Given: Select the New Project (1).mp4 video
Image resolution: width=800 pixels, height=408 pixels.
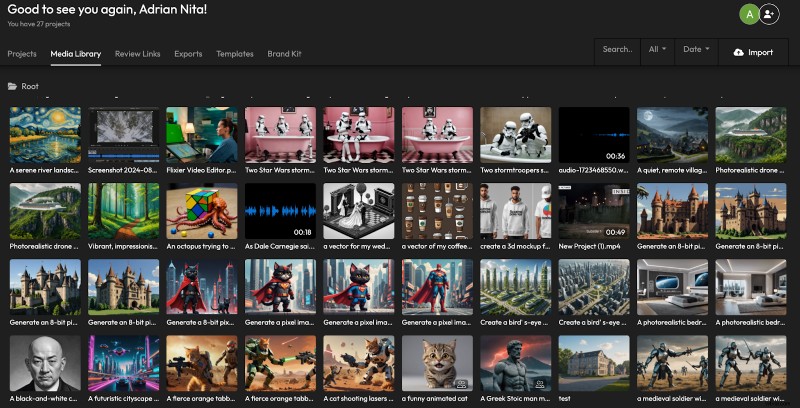Looking at the screenshot, I should [594, 211].
